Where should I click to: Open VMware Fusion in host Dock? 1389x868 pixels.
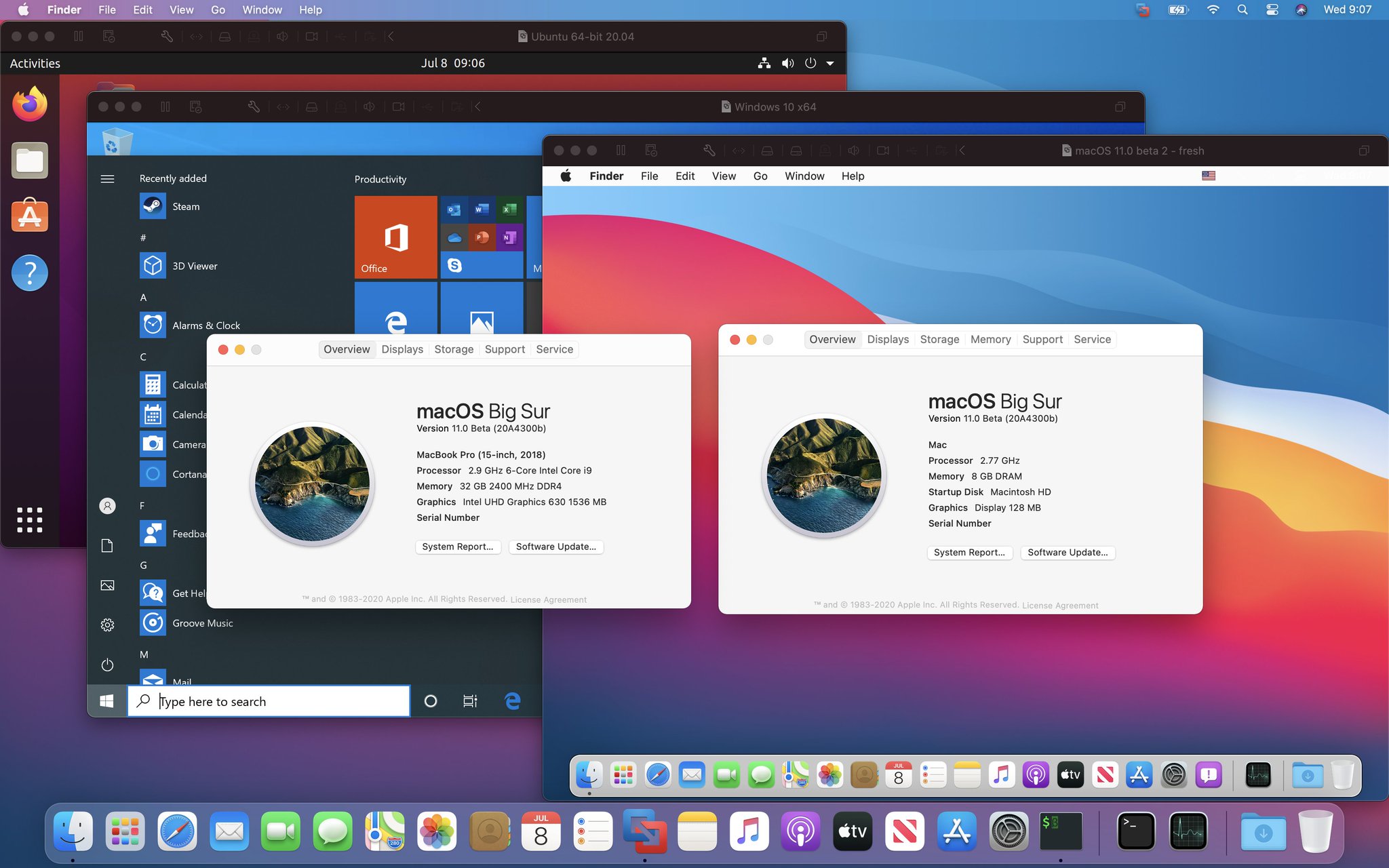(x=644, y=831)
